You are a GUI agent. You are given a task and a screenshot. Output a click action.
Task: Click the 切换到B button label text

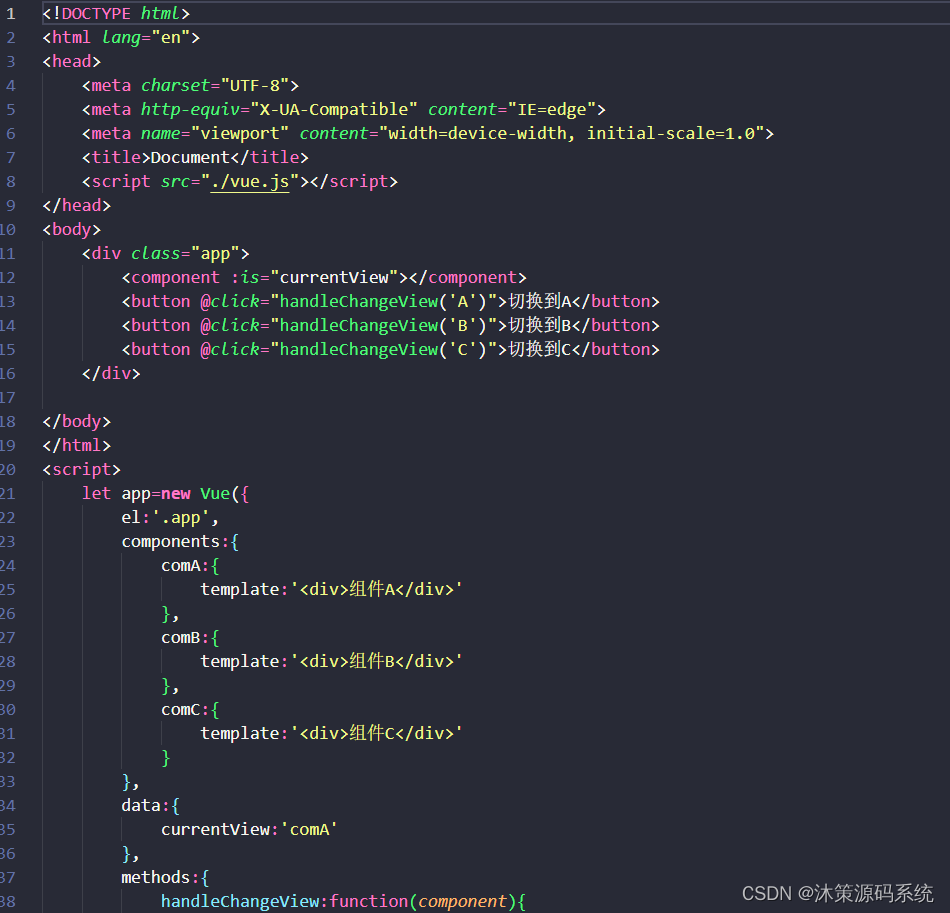(x=540, y=325)
